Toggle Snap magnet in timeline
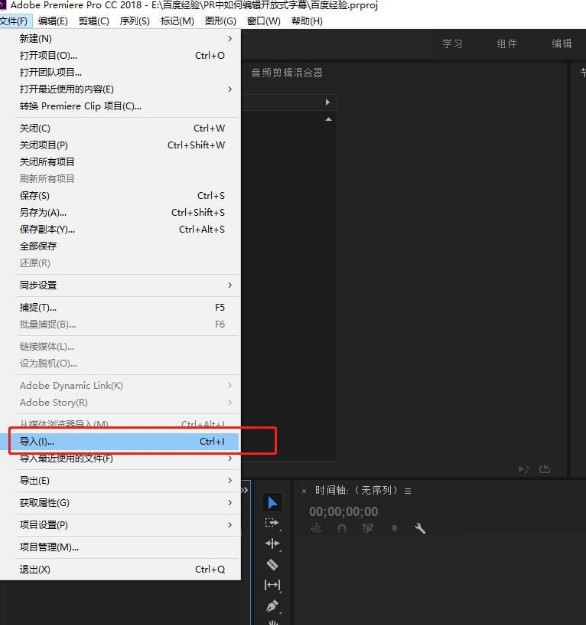The width and height of the screenshot is (586, 625). point(342,529)
